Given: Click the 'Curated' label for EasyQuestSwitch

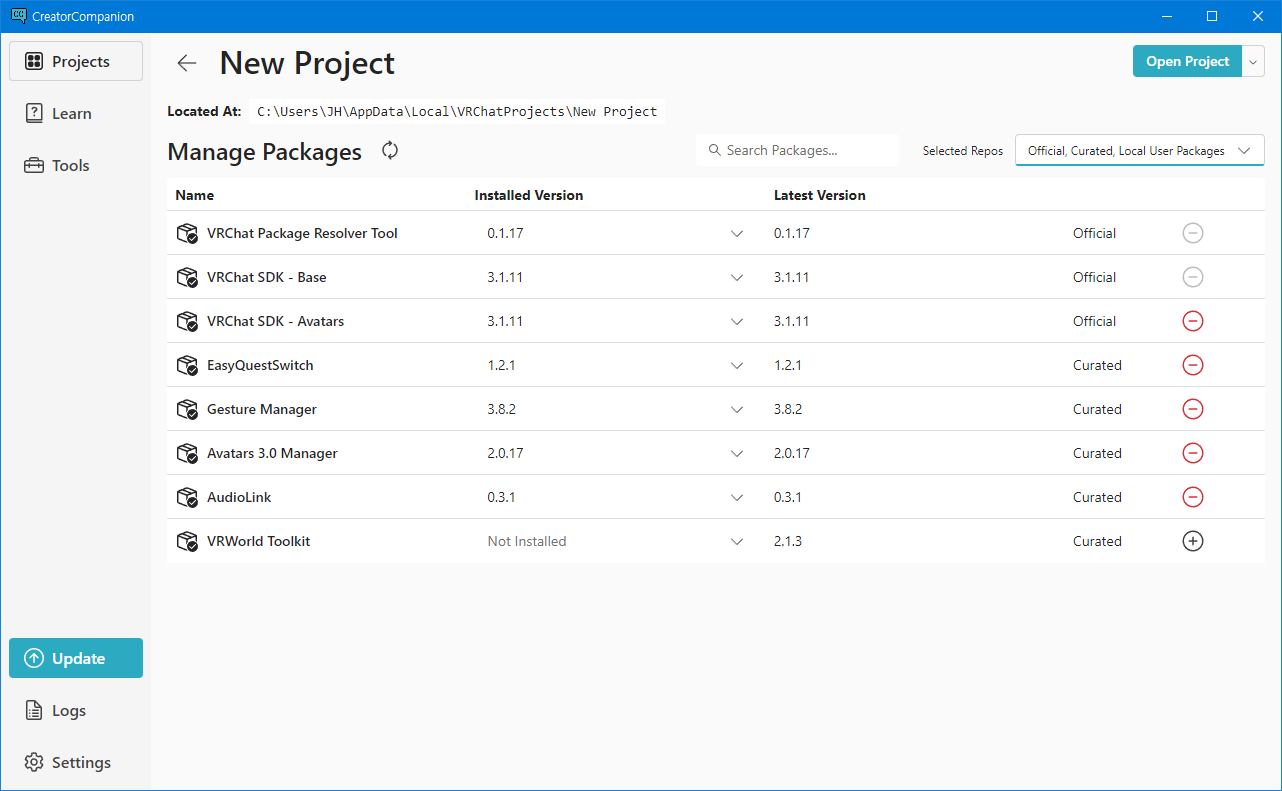Looking at the screenshot, I should coord(1097,365).
